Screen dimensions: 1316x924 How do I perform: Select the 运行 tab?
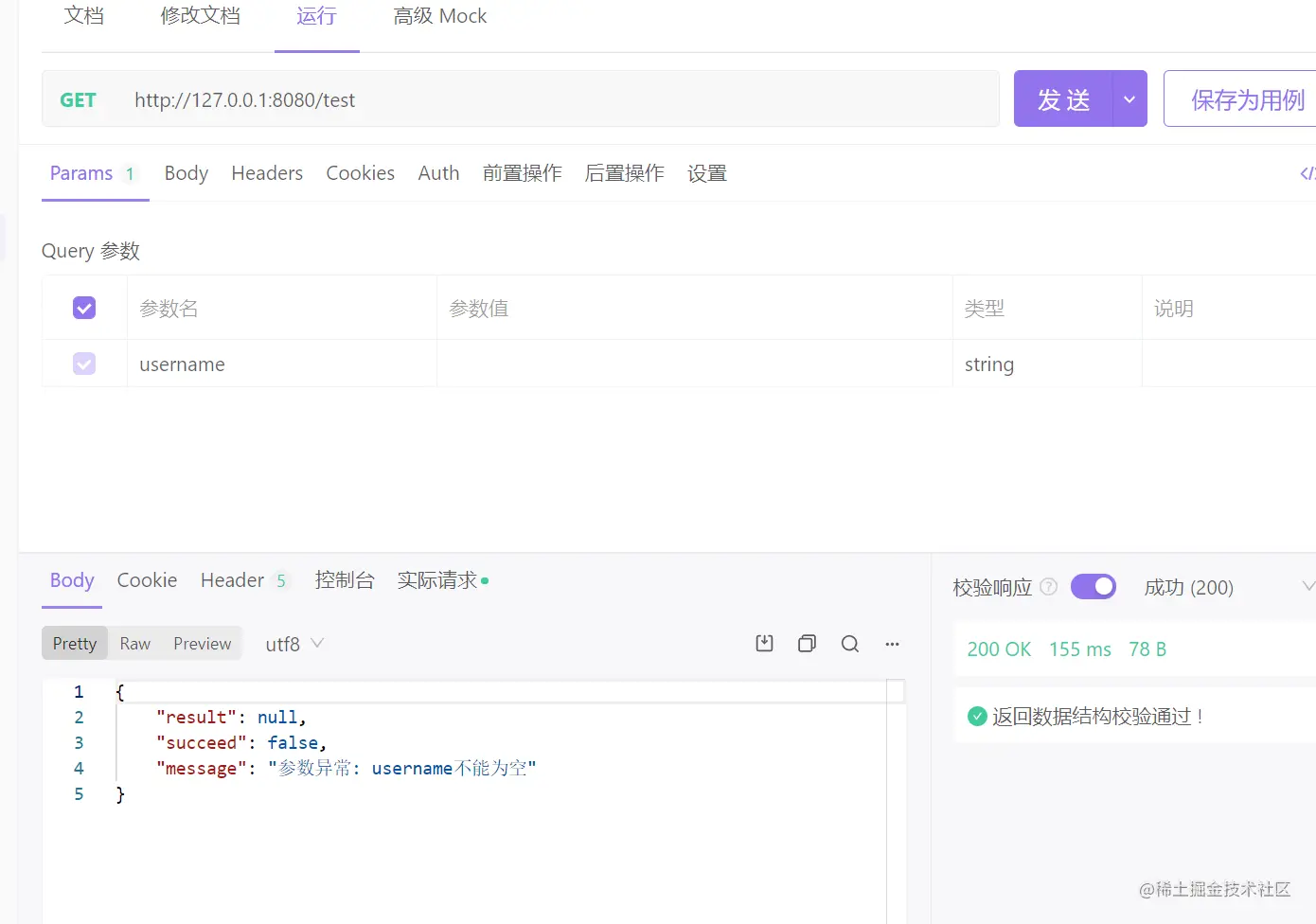(316, 16)
